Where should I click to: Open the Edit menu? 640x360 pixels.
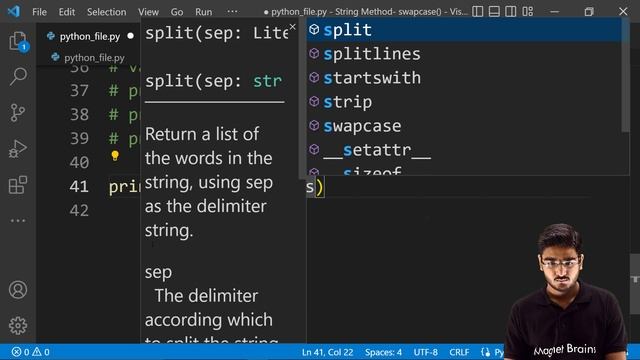[x=67, y=12]
